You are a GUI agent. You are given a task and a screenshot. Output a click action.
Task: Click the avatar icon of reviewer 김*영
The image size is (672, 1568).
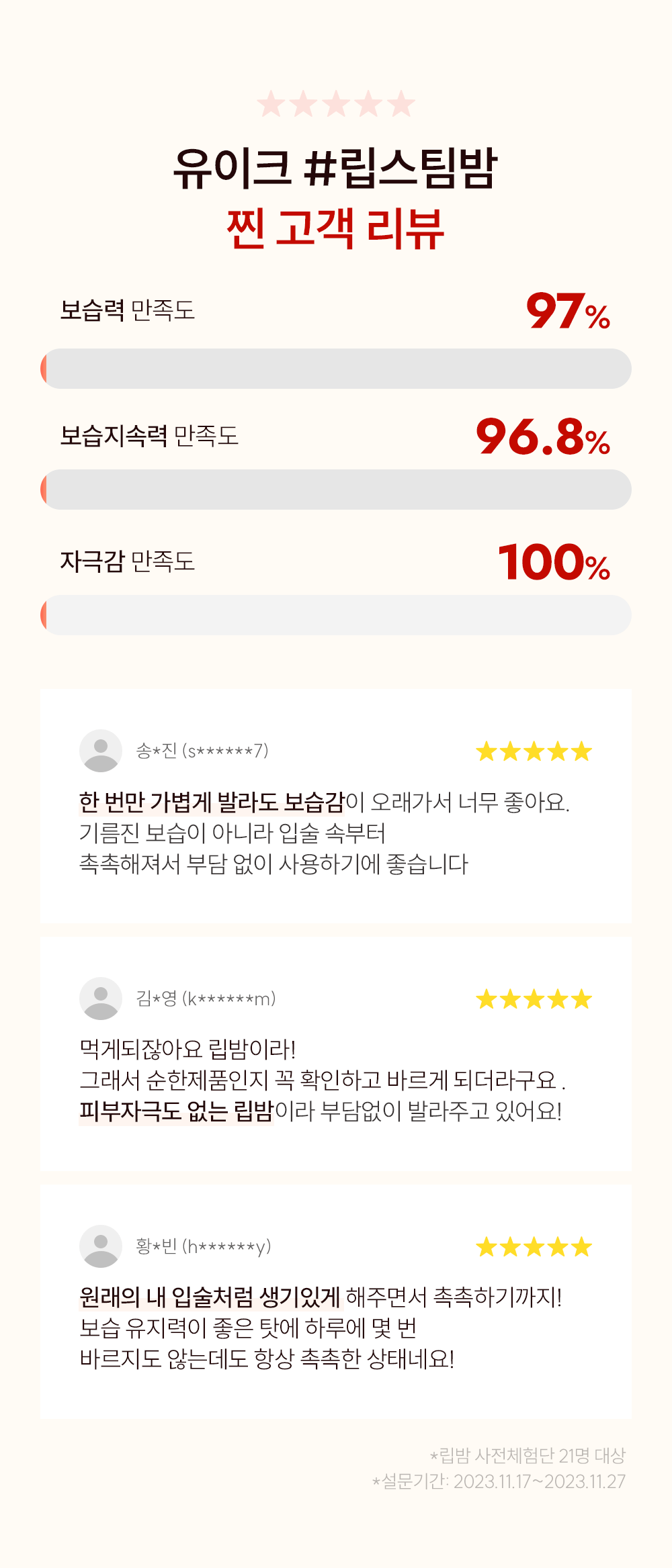[x=101, y=999]
